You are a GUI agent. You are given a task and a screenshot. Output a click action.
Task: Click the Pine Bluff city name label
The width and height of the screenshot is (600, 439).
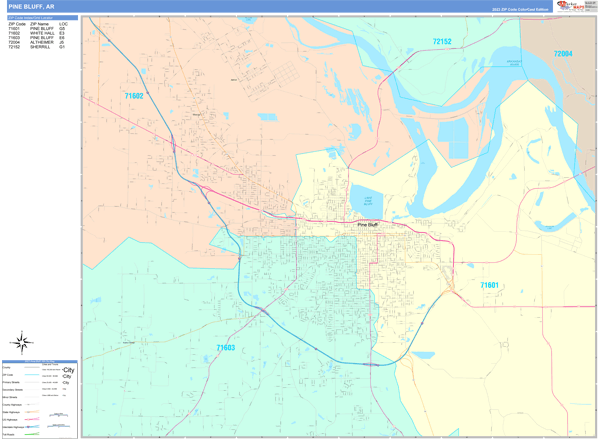coord(368,225)
